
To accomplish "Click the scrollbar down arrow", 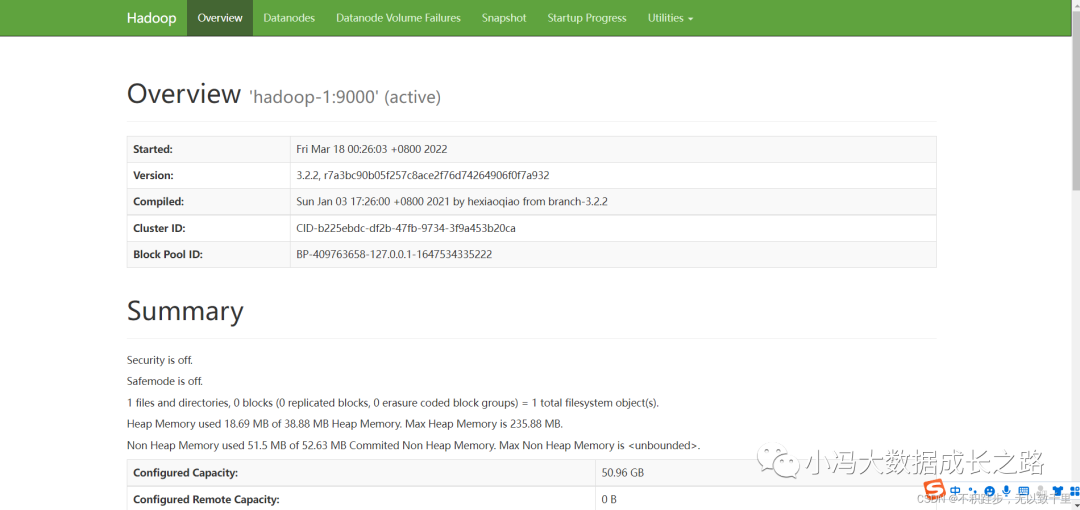I will tap(1075, 504).
